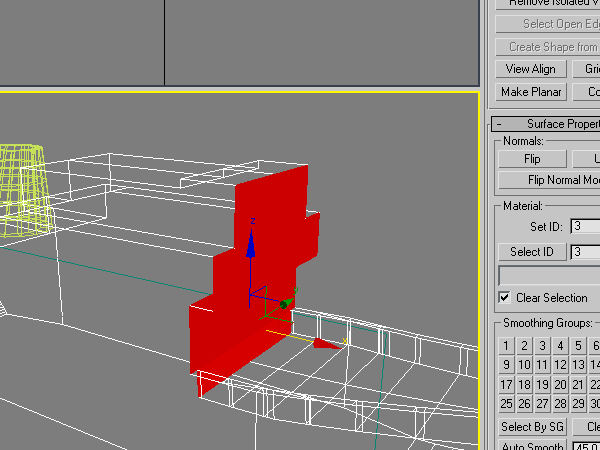Toggle smoothing group 27
The image size is (600, 450).
pyautogui.click(x=542, y=404)
